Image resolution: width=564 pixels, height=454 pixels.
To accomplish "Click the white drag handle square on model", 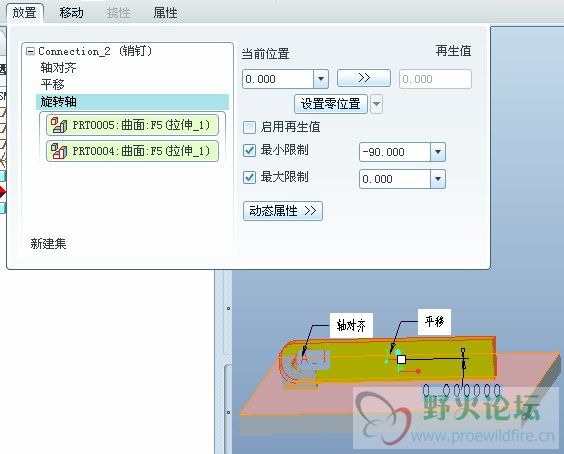I will [x=401, y=359].
